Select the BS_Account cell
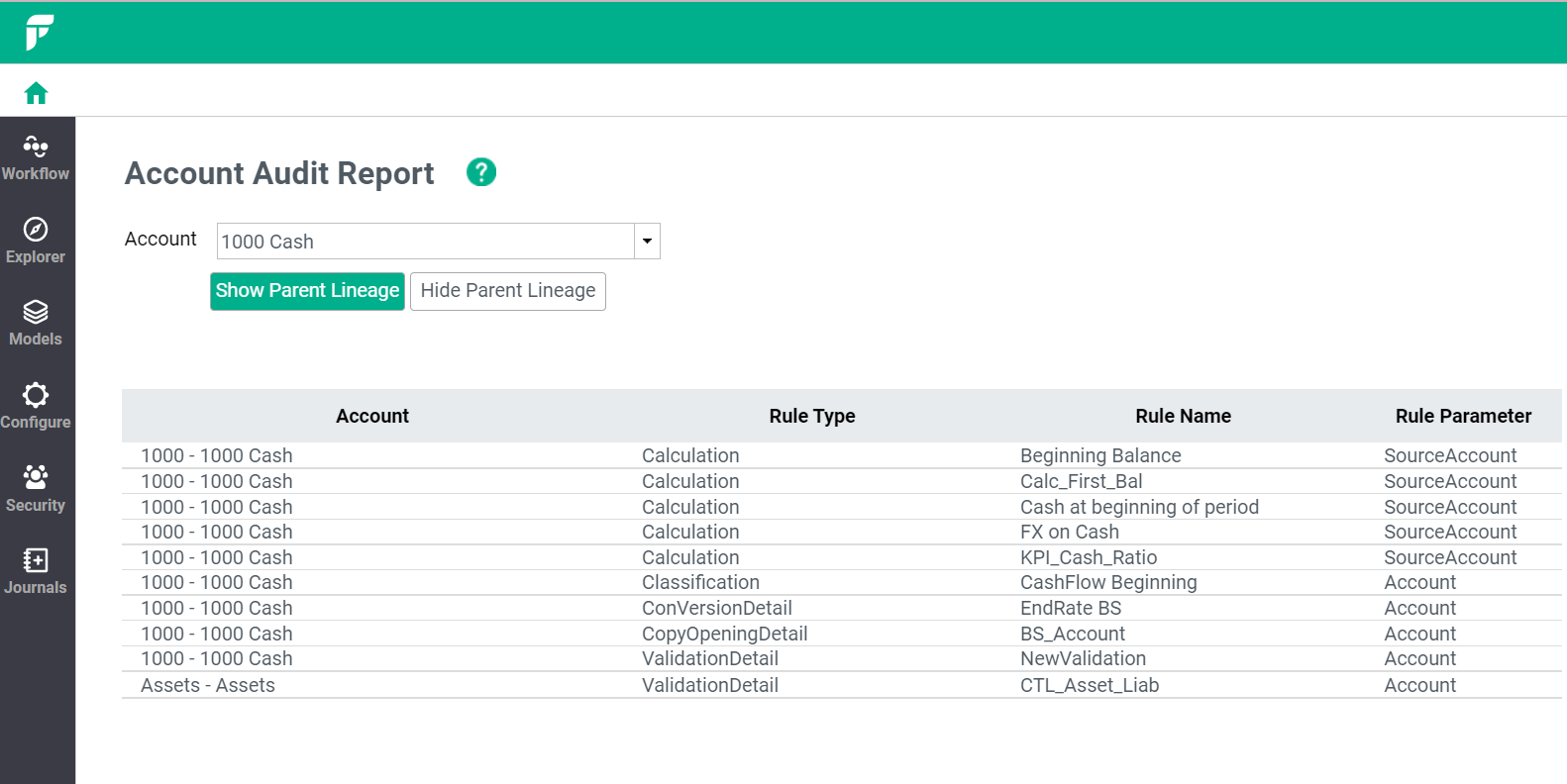The image size is (1567, 784). pyautogui.click(x=1073, y=634)
